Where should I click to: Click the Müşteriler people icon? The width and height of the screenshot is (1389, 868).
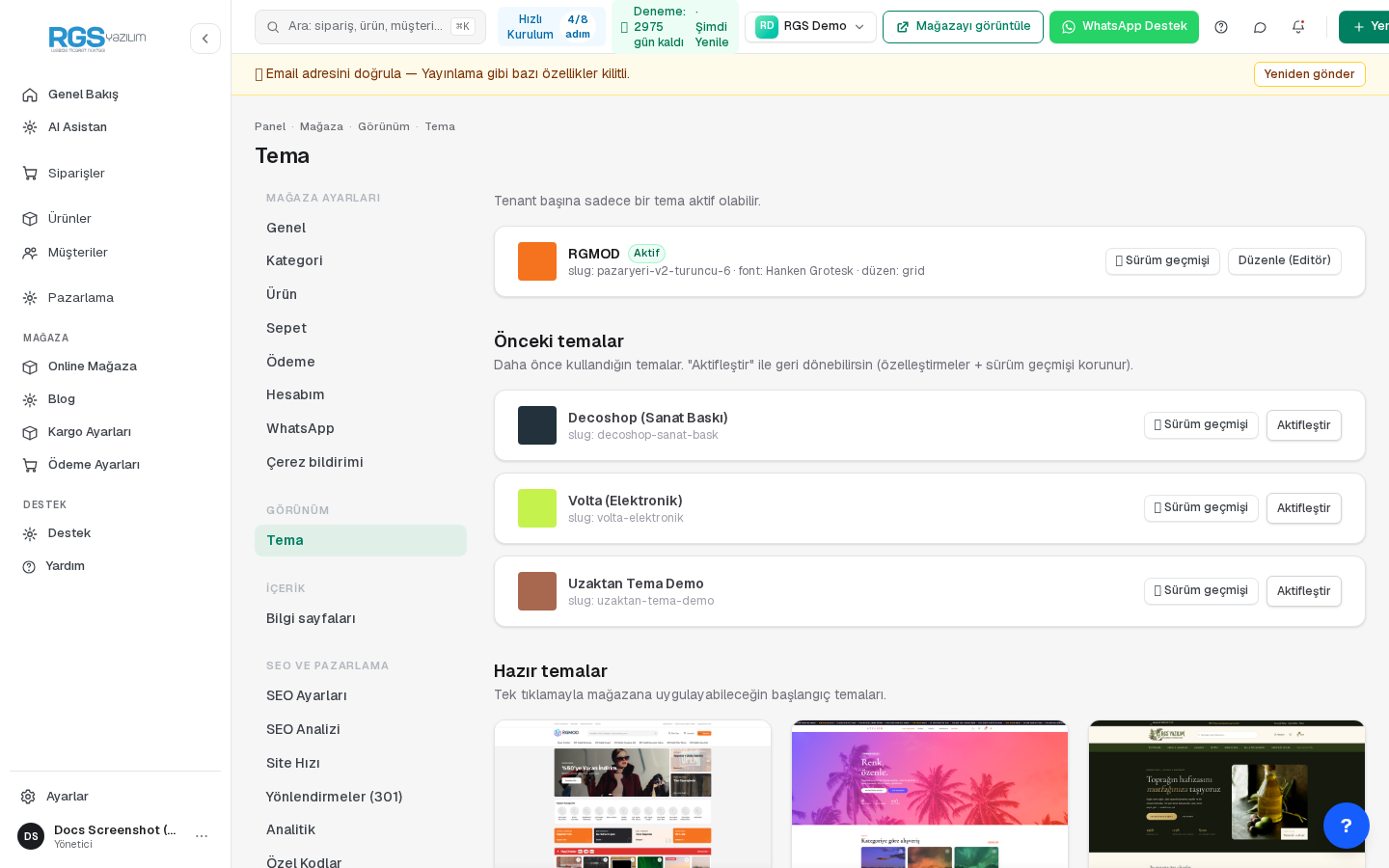(x=30, y=253)
